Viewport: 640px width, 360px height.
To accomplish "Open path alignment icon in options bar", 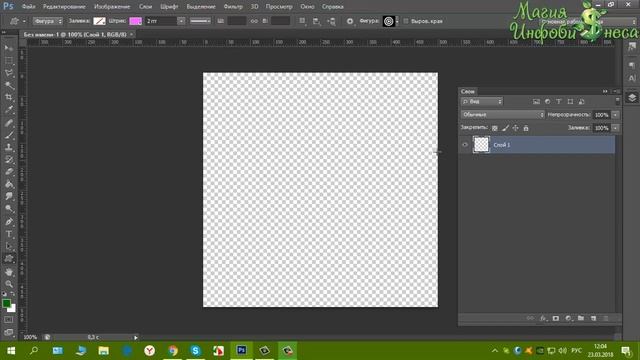I will [316, 21].
